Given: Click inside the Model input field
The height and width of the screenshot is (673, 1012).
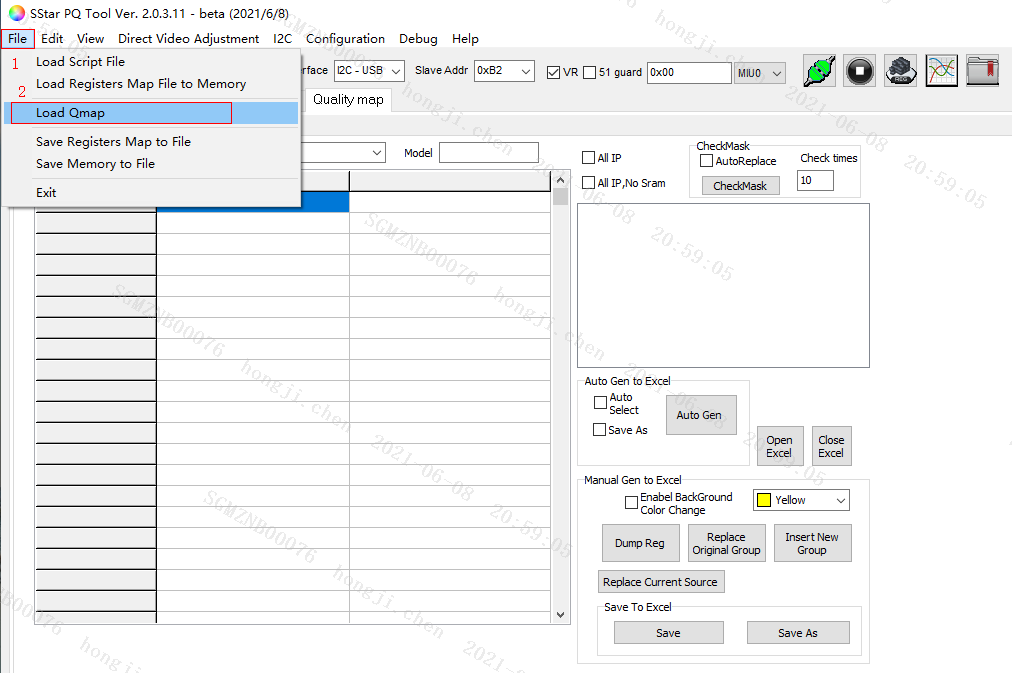Looking at the screenshot, I should point(489,152).
